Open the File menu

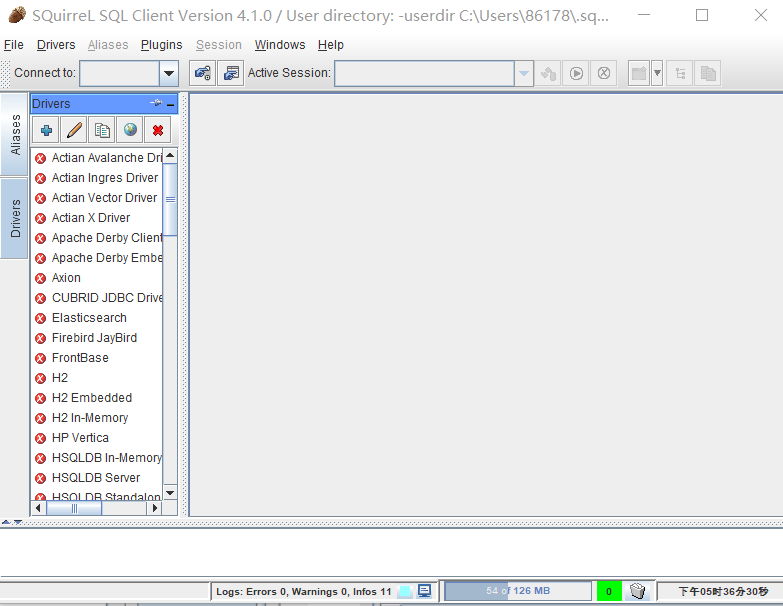tap(13, 45)
